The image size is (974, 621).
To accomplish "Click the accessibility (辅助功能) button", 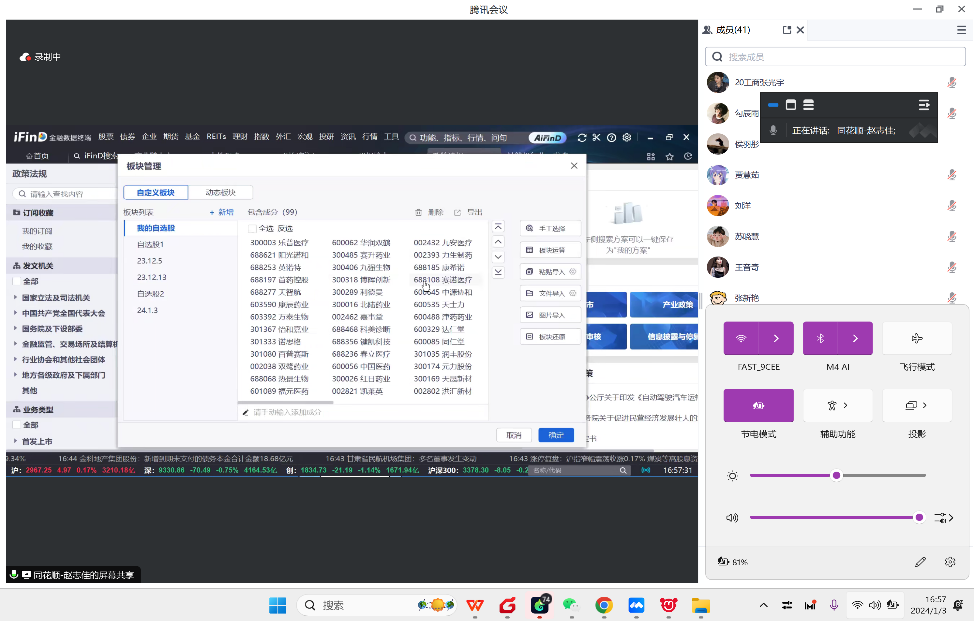I will pyautogui.click(x=837, y=405).
